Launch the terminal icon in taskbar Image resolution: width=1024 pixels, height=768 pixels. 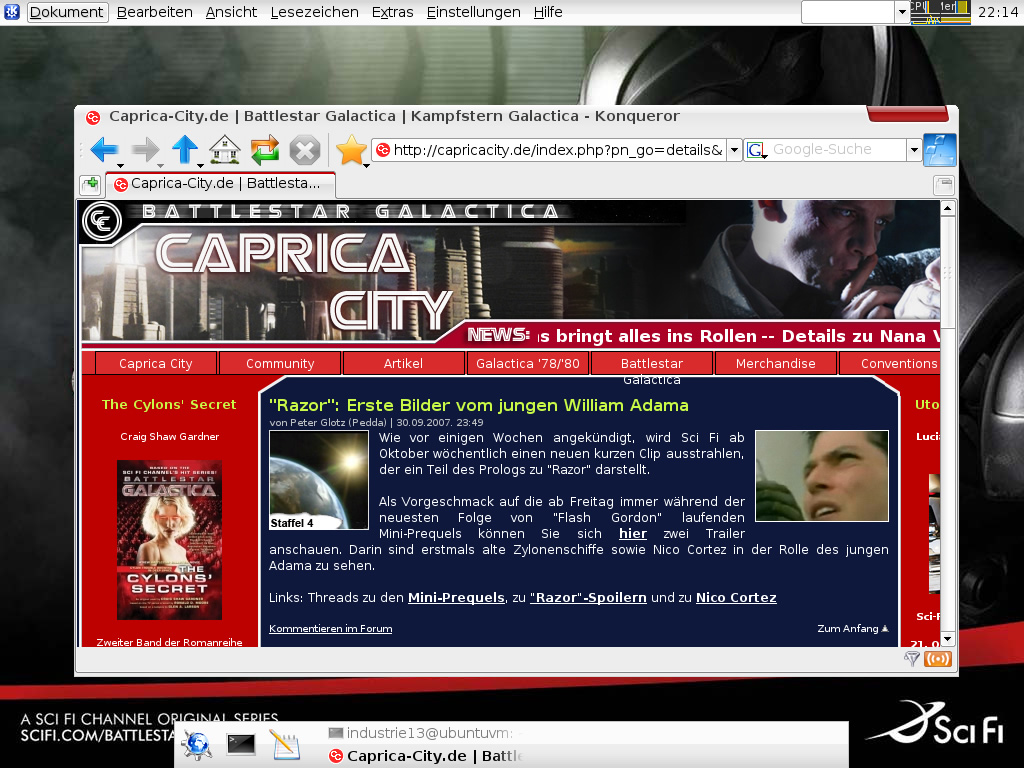point(241,744)
